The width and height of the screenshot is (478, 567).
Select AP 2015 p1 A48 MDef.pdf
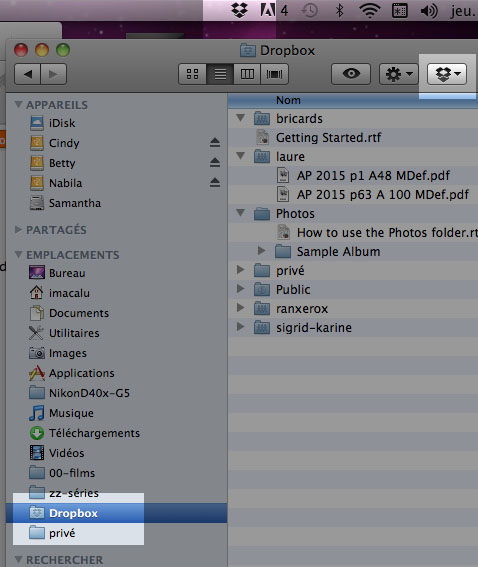point(373,176)
